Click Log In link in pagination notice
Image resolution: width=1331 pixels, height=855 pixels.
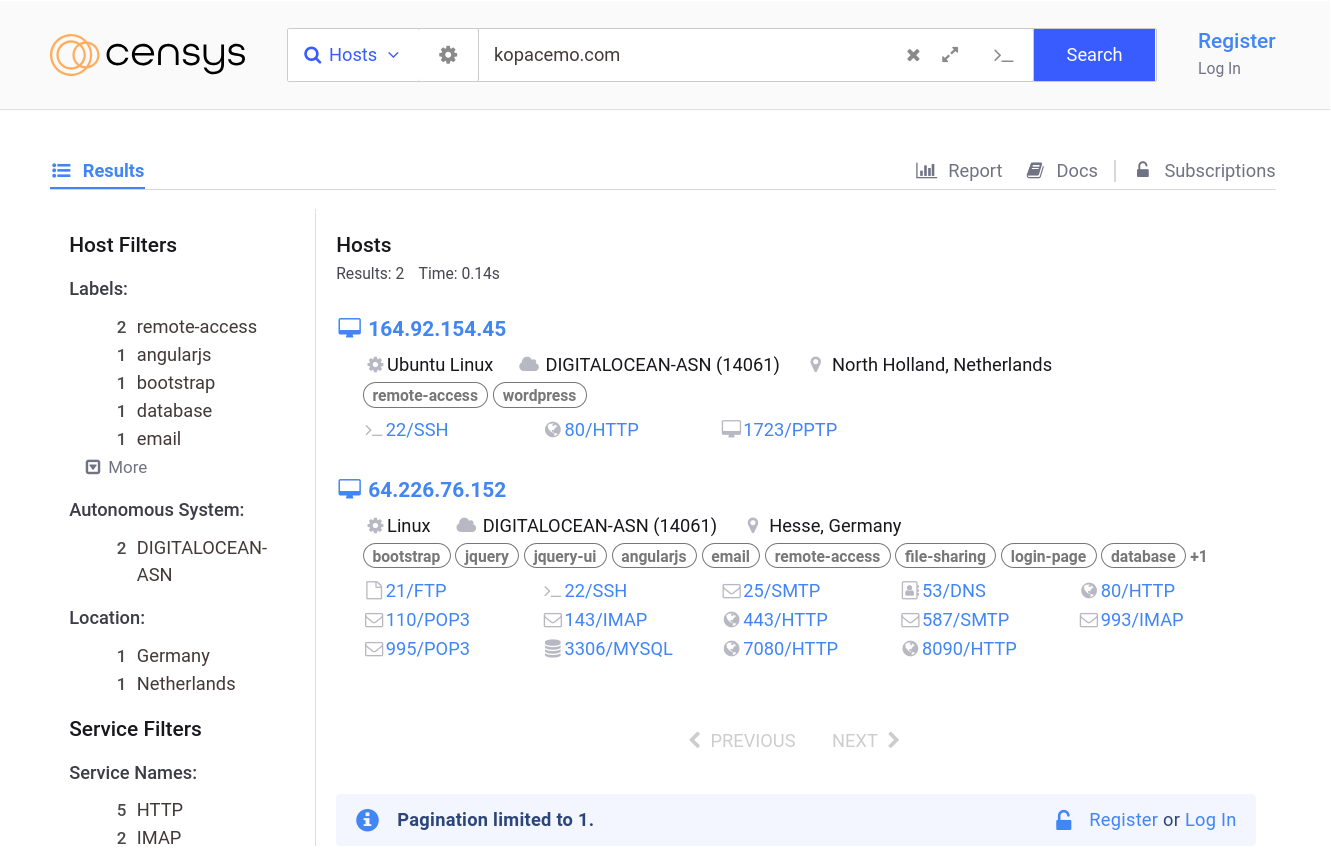[1210, 820]
